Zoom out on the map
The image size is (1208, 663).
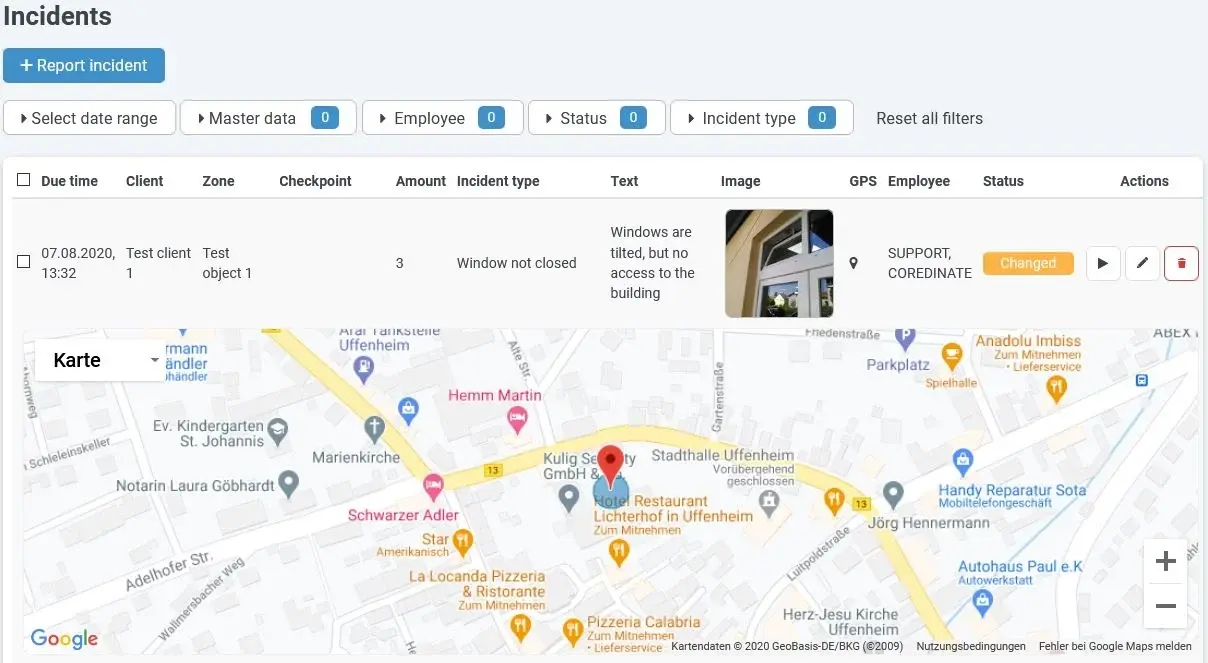(x=1165, y=606)
